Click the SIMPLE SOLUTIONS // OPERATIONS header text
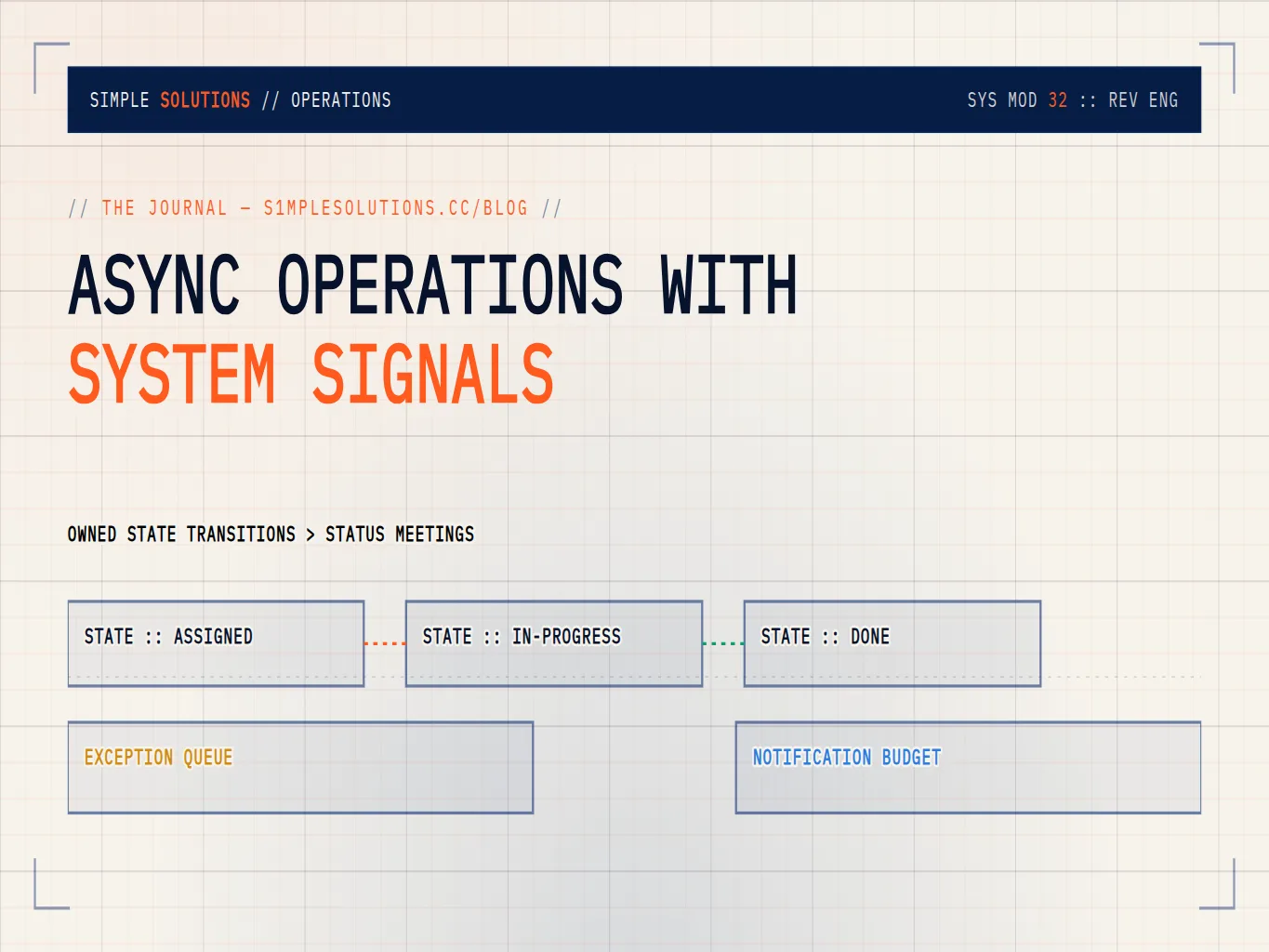Screen dimensions: 1269x952 240,100
